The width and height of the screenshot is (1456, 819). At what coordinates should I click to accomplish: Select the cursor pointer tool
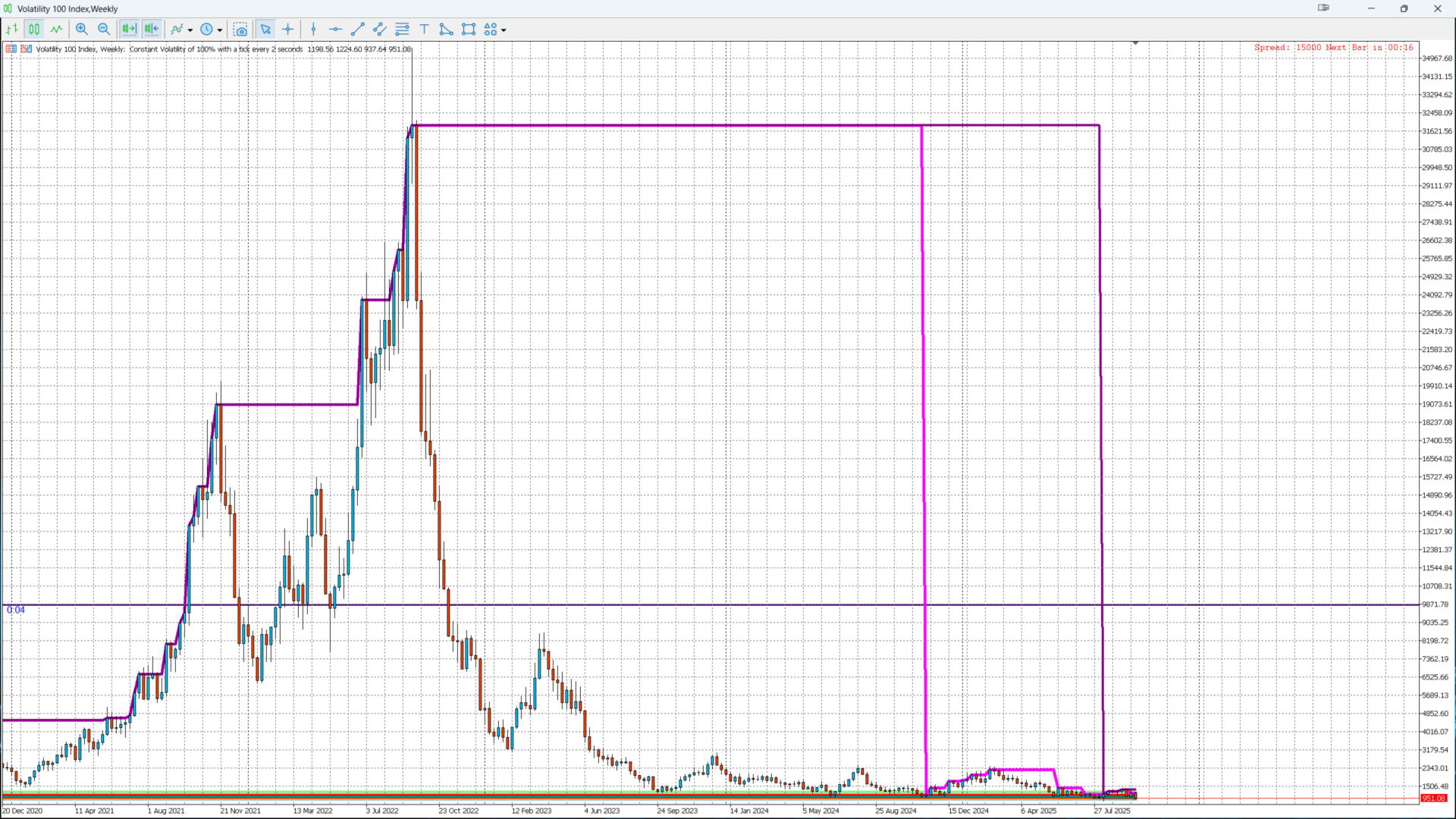click(x=265, y=30)
